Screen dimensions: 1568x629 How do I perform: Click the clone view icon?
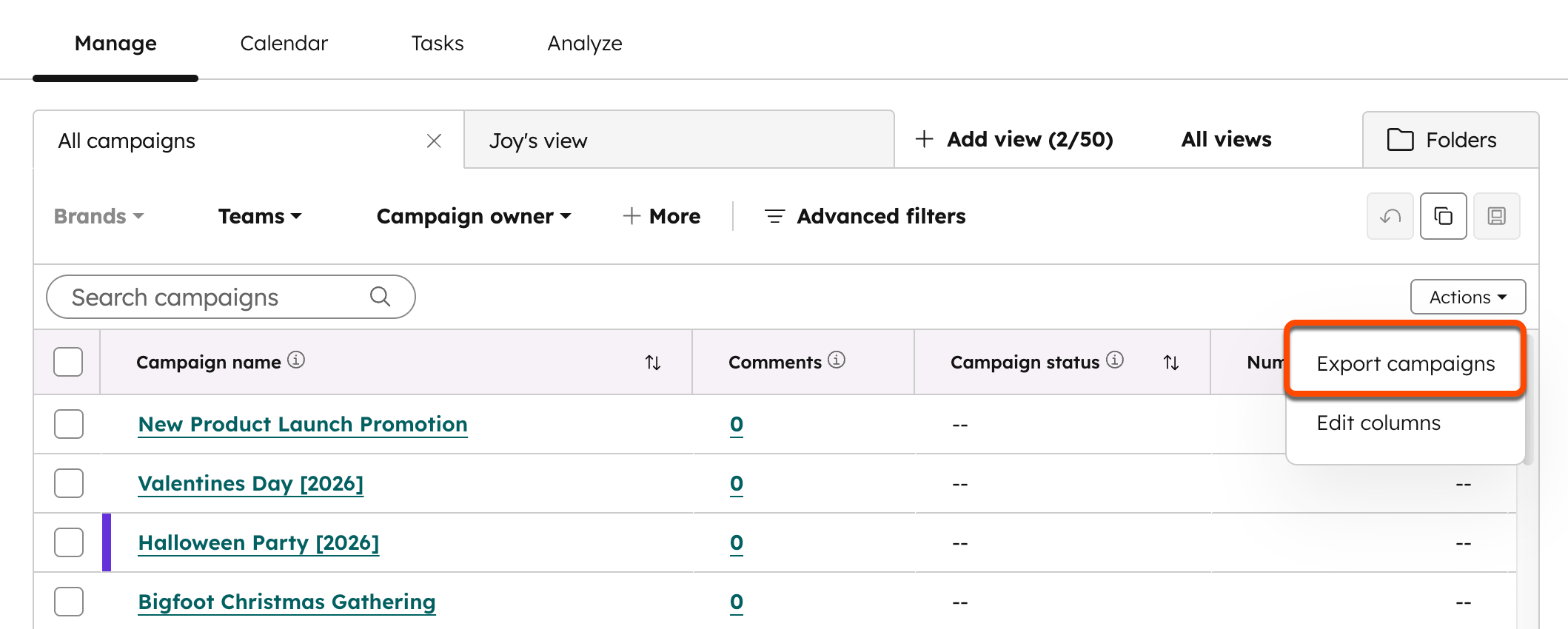(x=1443, y=216)
